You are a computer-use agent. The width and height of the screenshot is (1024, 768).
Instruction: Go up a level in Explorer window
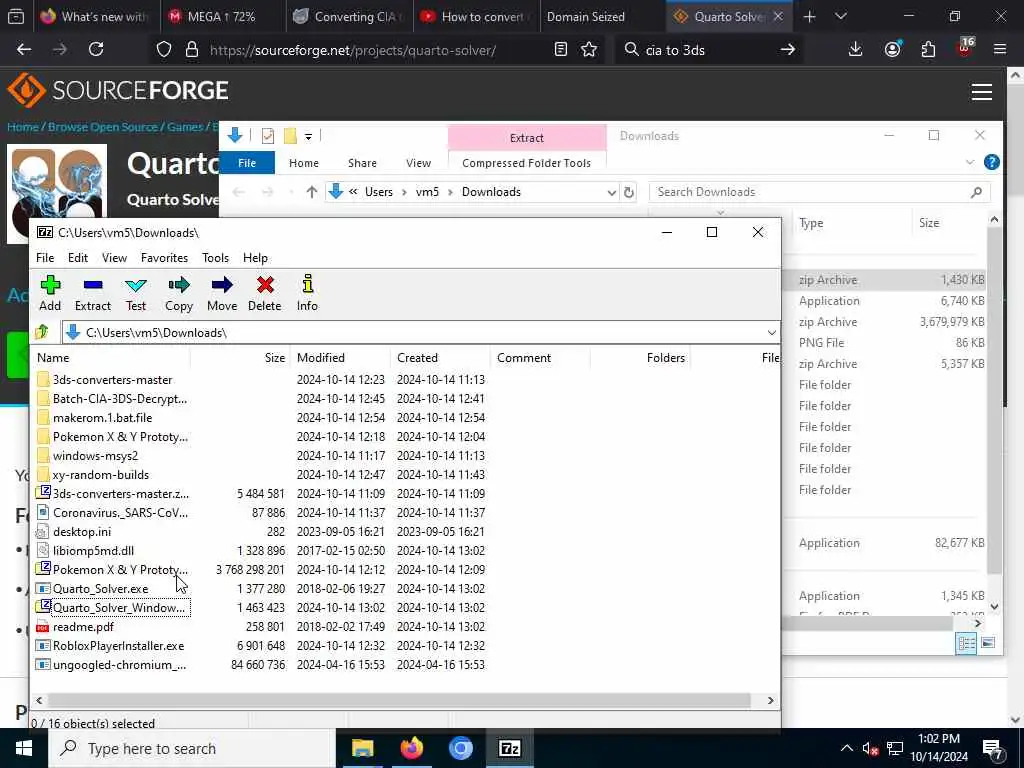(x=312, y=192)
